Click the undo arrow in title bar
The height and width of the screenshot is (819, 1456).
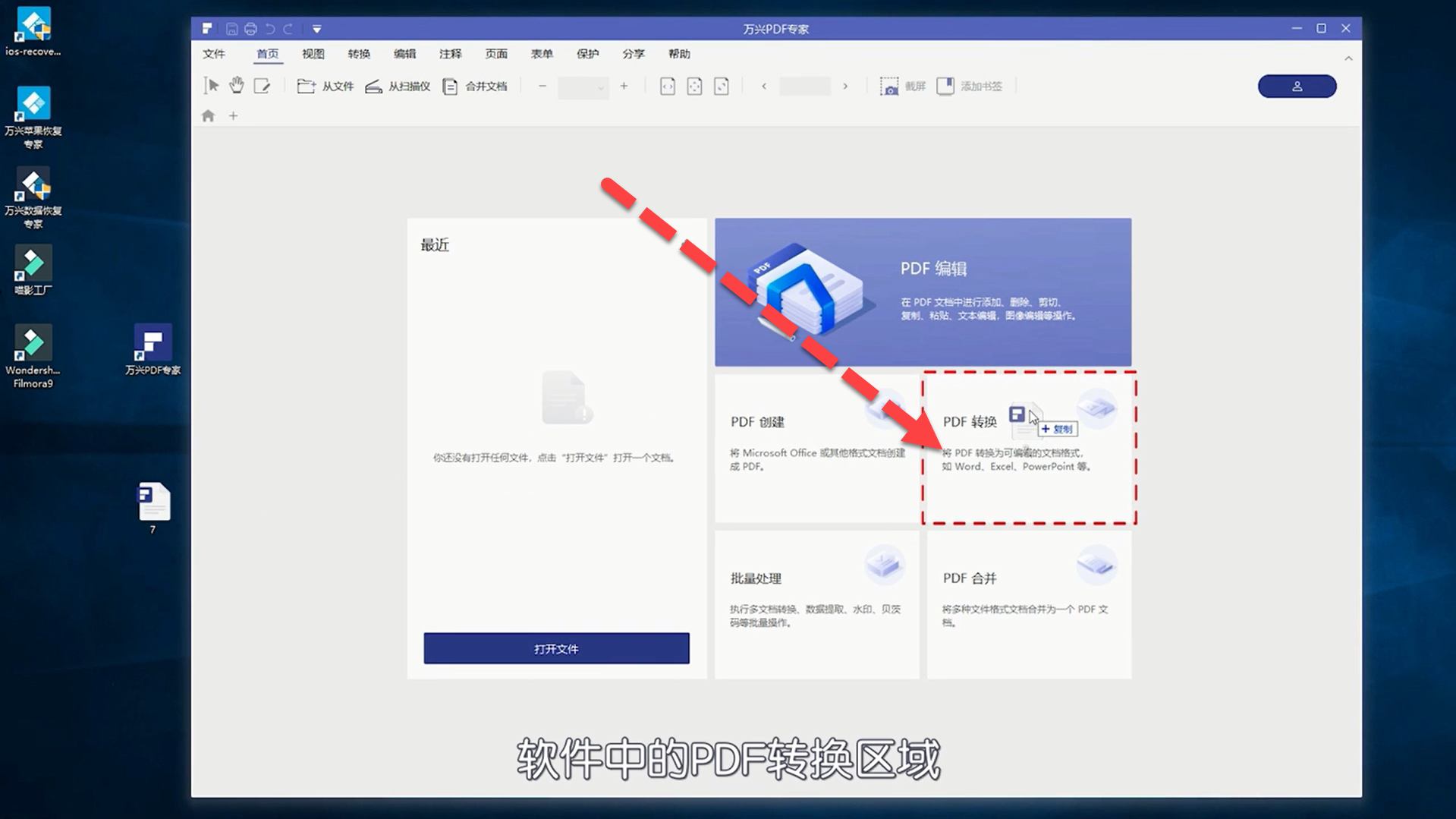[269, 29]
